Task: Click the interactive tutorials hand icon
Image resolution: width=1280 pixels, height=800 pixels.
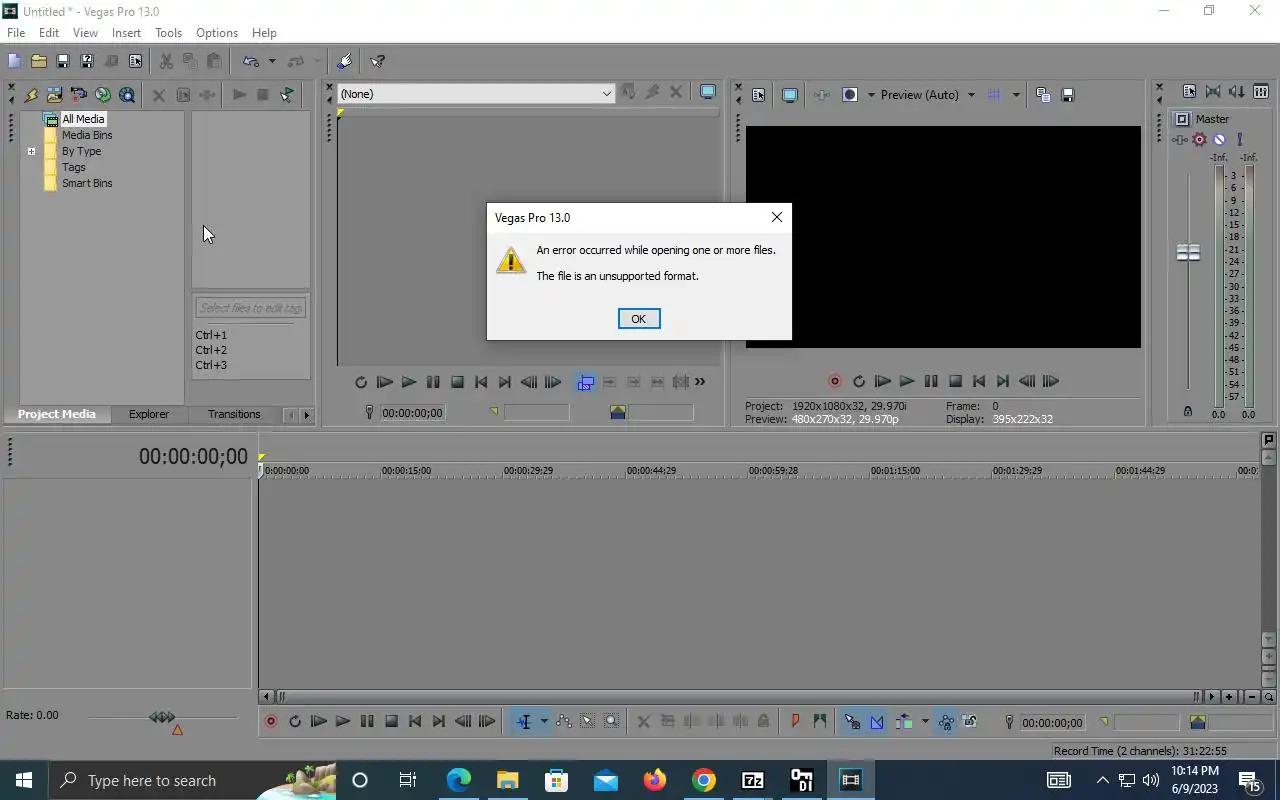Action: click(345, 61)
